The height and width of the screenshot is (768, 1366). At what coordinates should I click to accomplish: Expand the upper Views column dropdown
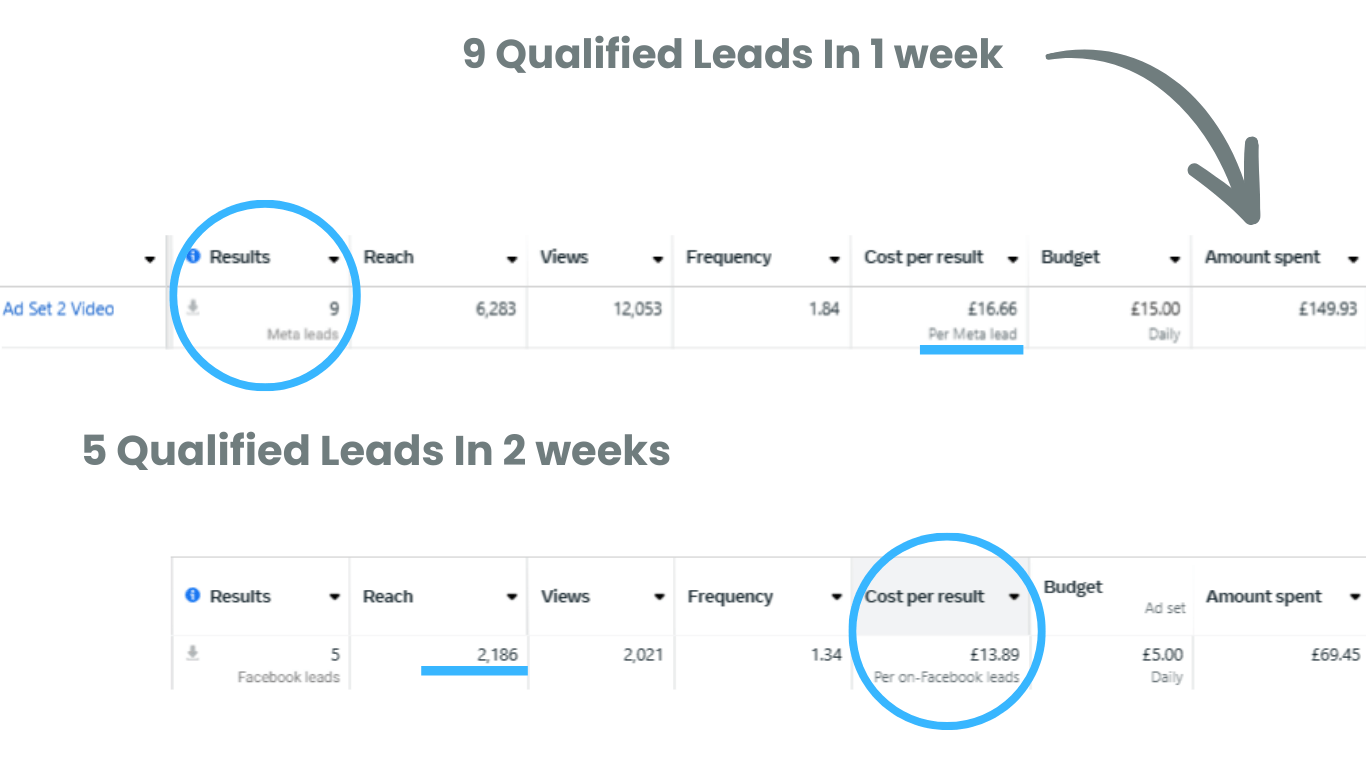pyautogui.click(x=658, y=259)
